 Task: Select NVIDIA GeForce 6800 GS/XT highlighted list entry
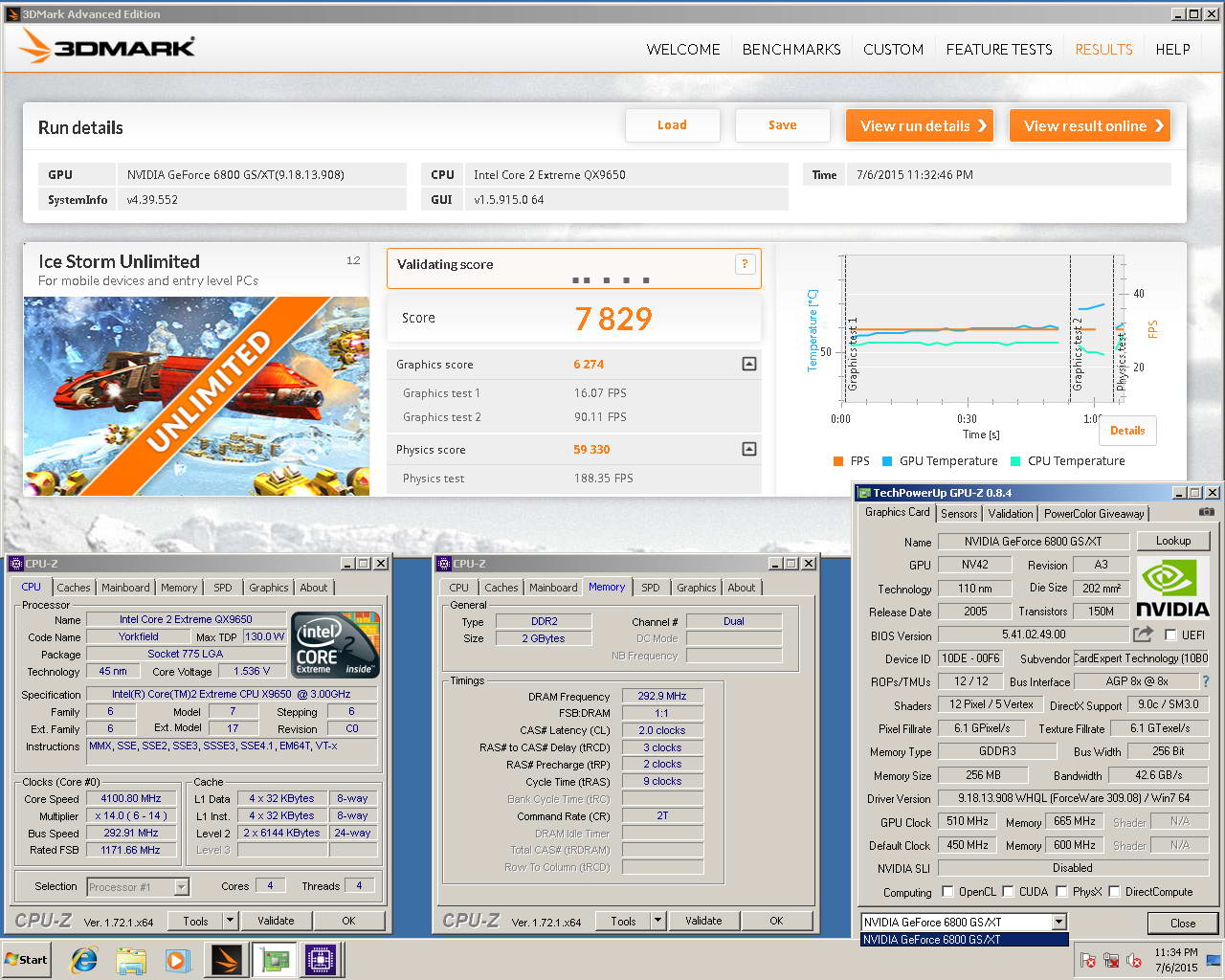click(964, 940)
